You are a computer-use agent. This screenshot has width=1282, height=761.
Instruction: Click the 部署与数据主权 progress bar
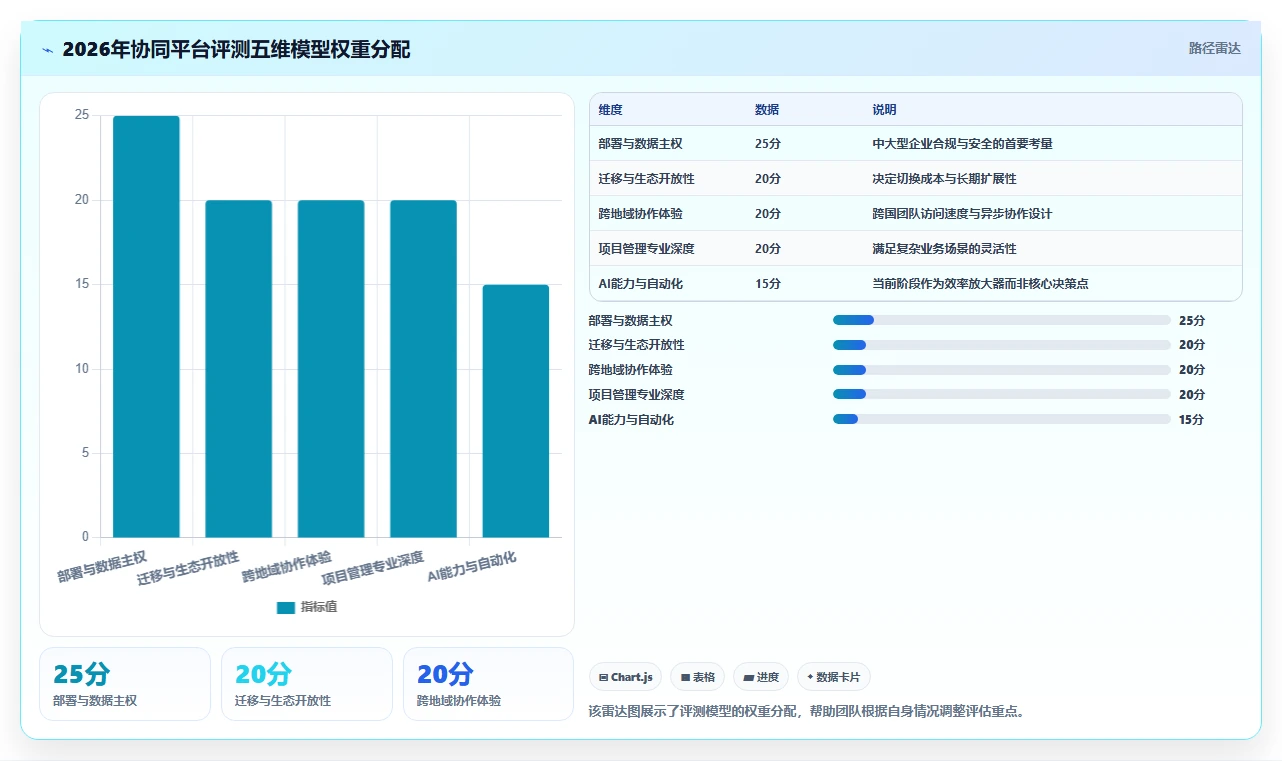pos(1001,320)
